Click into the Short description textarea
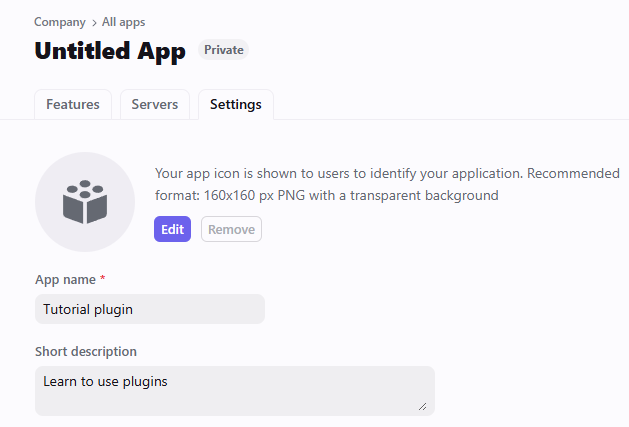 click(235, 391)
